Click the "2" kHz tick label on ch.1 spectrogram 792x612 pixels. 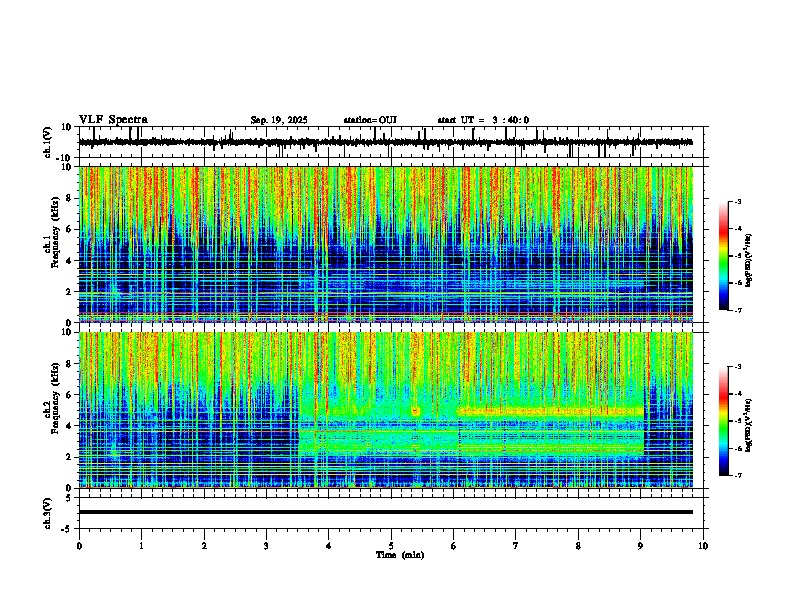pos(69,292)
